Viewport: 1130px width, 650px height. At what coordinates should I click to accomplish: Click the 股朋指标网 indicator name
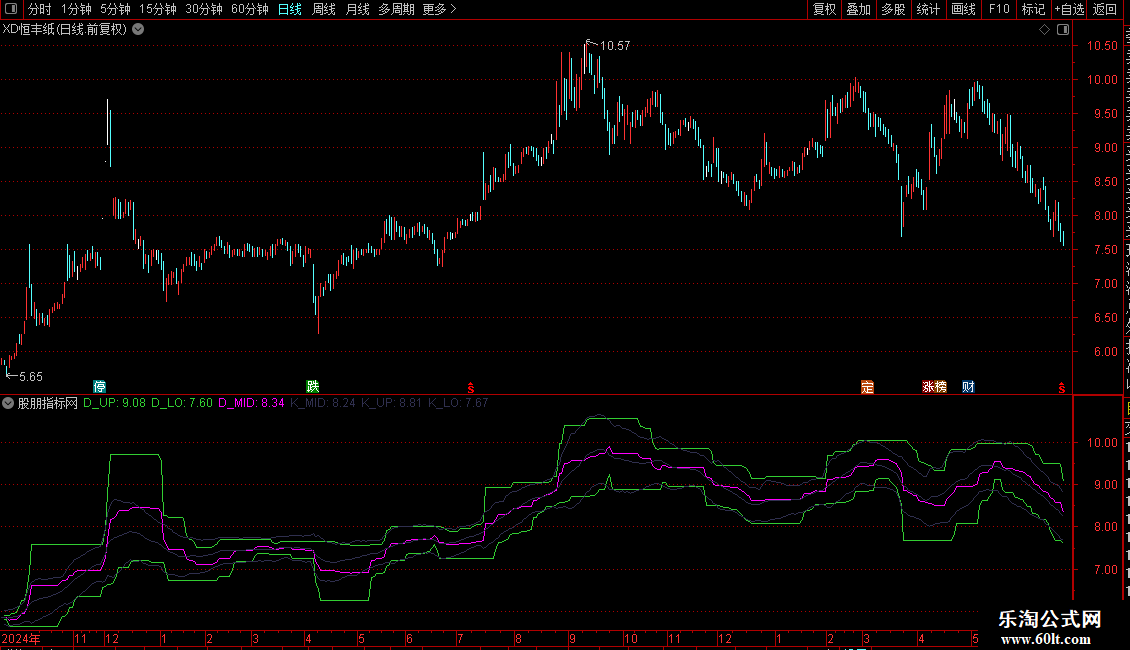coord(48,404)
